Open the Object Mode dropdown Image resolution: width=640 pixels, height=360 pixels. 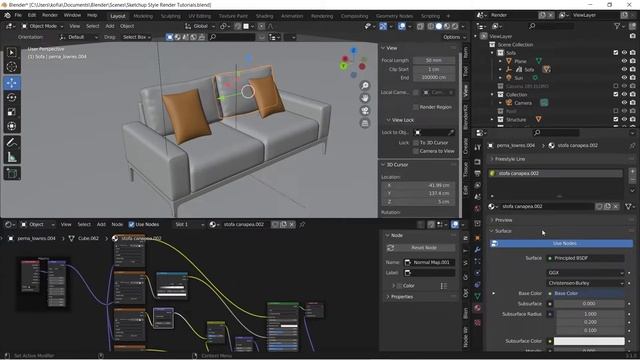(x=43, y=26)
